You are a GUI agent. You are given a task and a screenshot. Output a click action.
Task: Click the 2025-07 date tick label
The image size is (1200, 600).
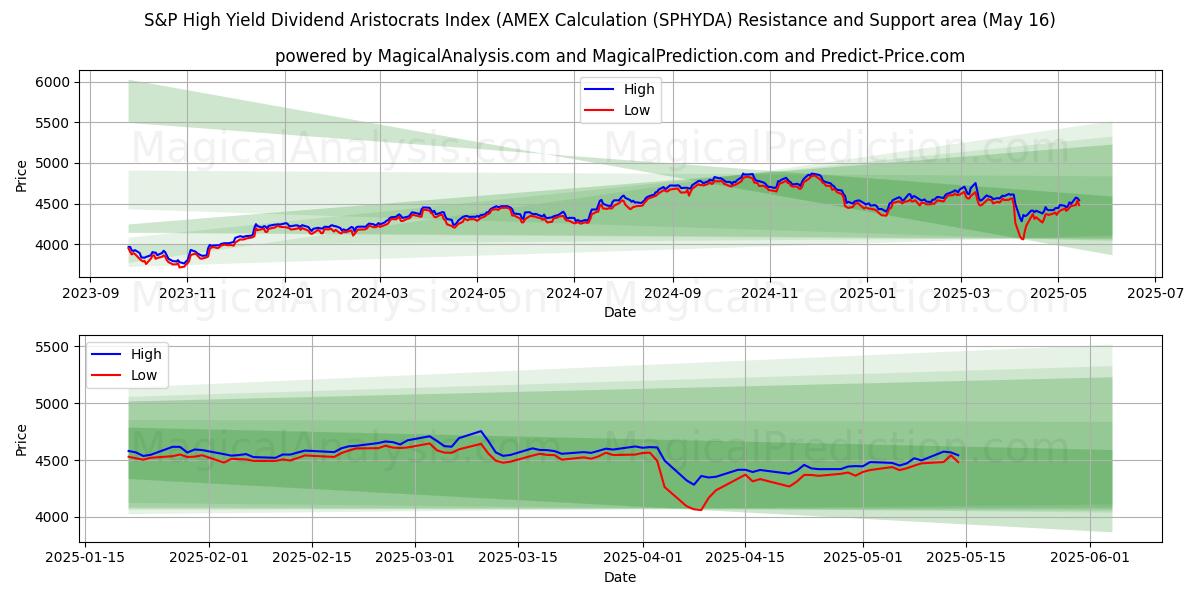(x=1154, y=294)
